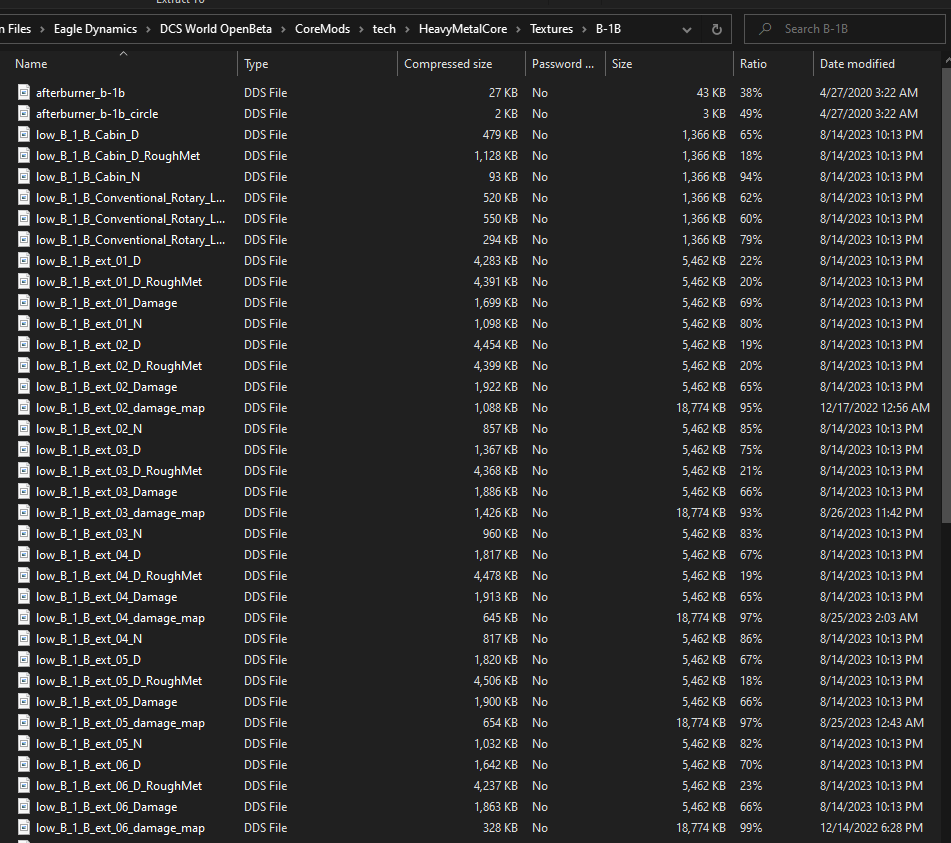Click the file icon of low_B_1_B_ext_04_D
Viewport: 951px width, 843px height.
(x=24, y=555)
